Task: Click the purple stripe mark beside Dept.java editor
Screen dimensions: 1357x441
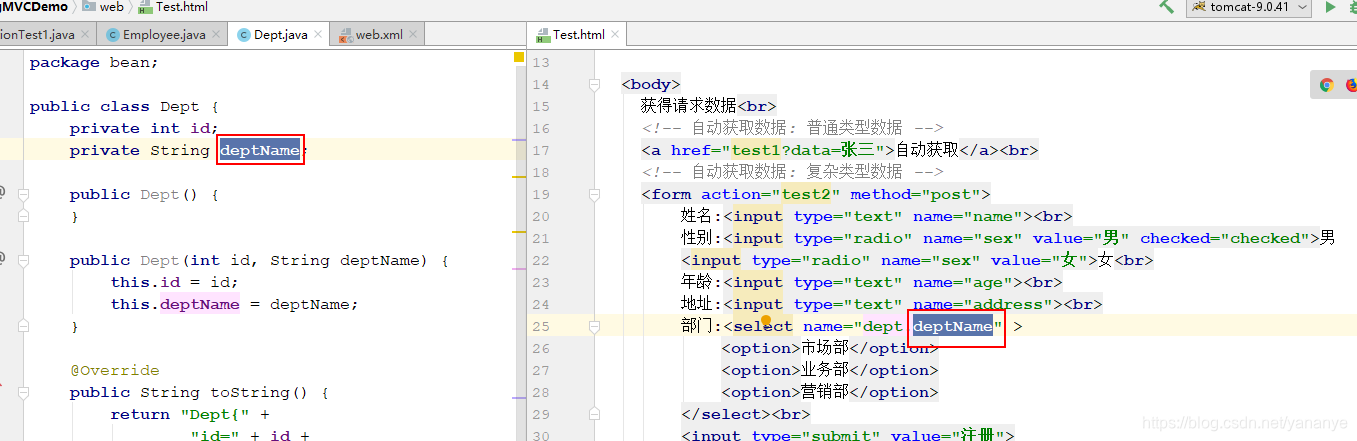Action: tap(519, 142)
